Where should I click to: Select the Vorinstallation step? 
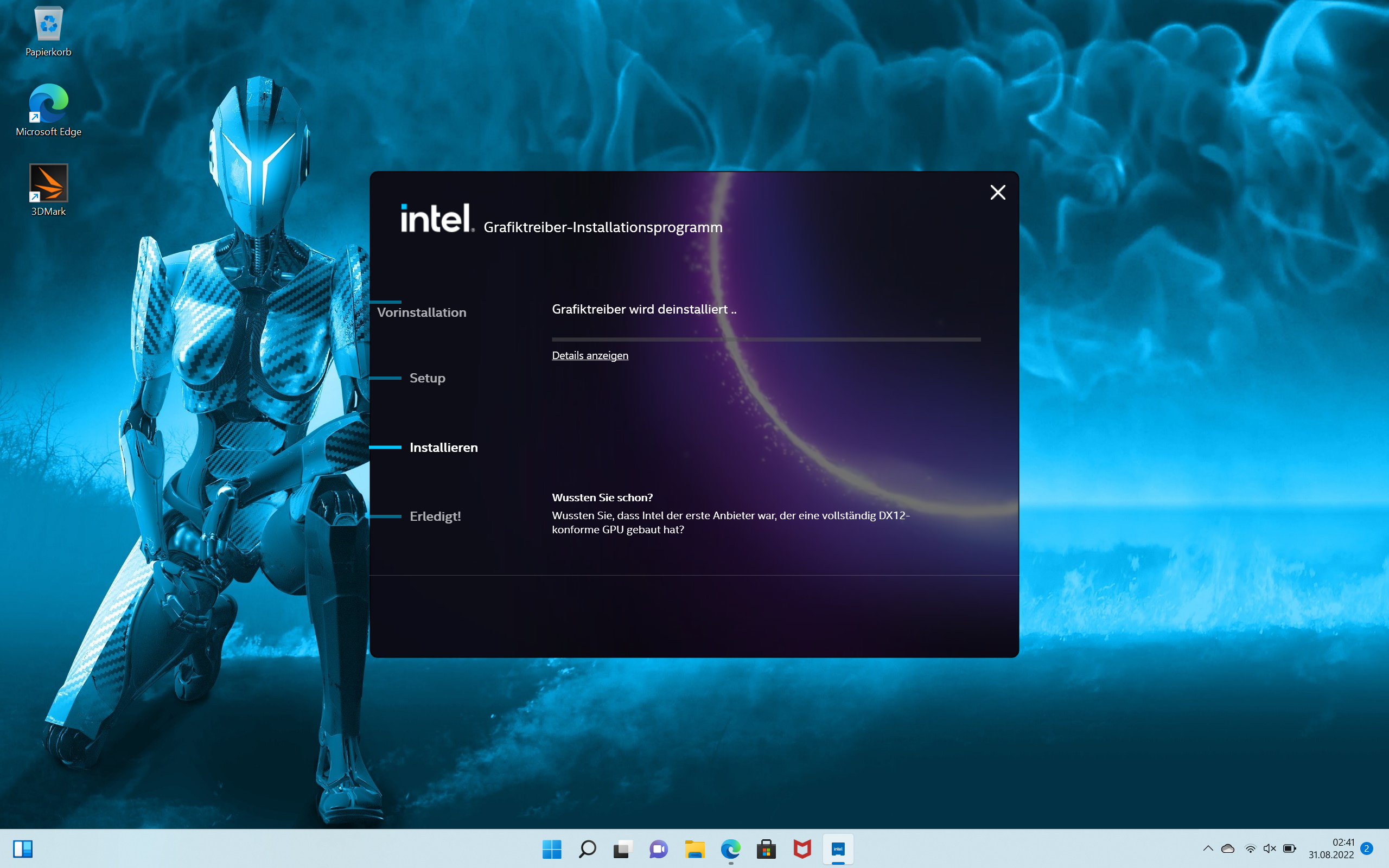pos(421,312)
